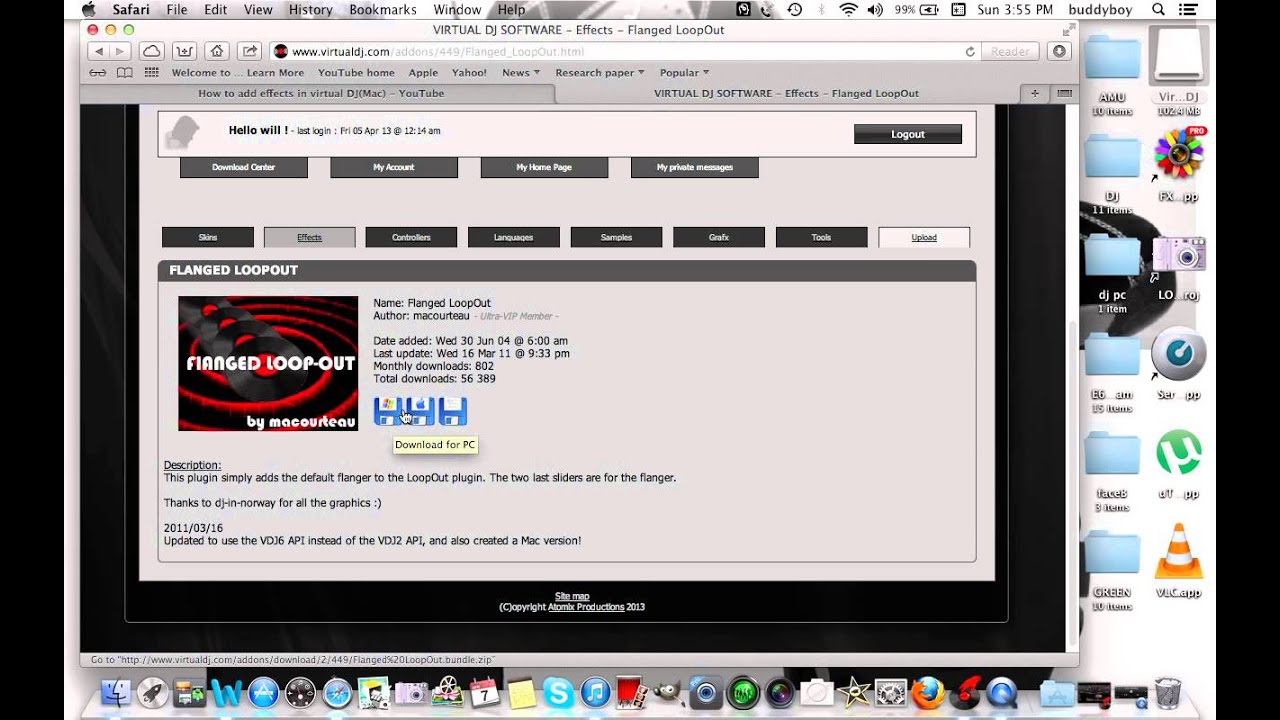Click the Wi-Fi status icon in menu bar

click(848, 9)
